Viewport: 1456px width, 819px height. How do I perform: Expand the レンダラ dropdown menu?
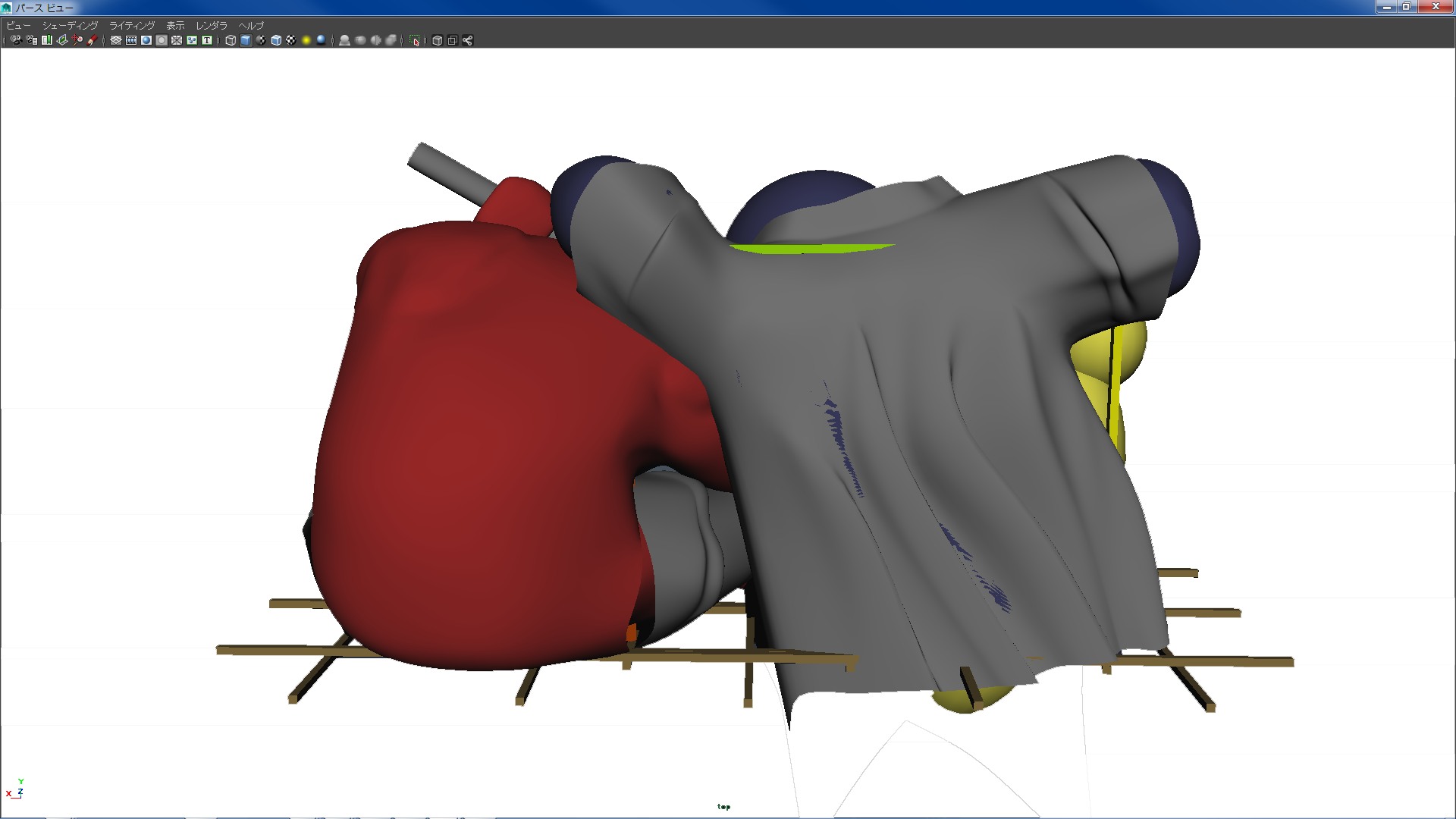tap(212, 25)
